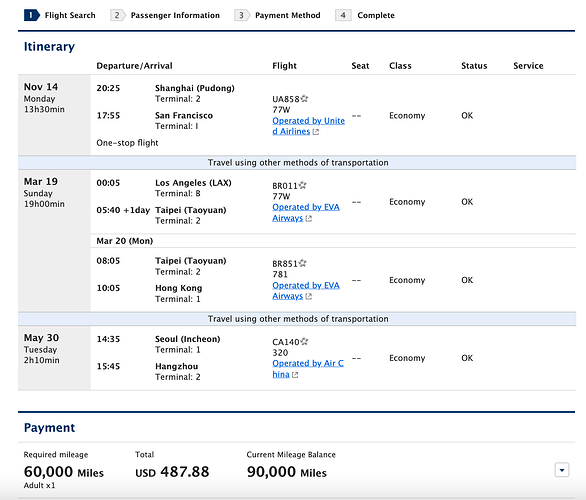Click the Service column header
586x500 pixels.
[528, 66]
